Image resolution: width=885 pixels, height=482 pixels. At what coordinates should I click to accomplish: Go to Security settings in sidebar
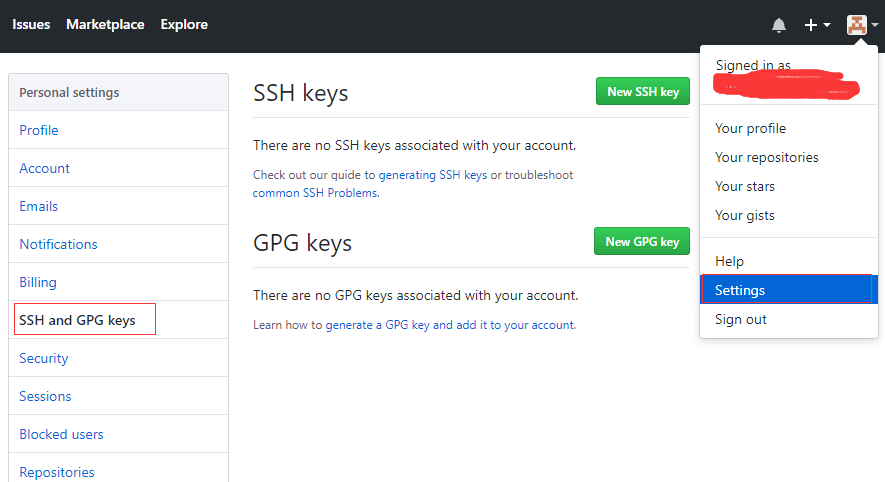tap(44, 358)
